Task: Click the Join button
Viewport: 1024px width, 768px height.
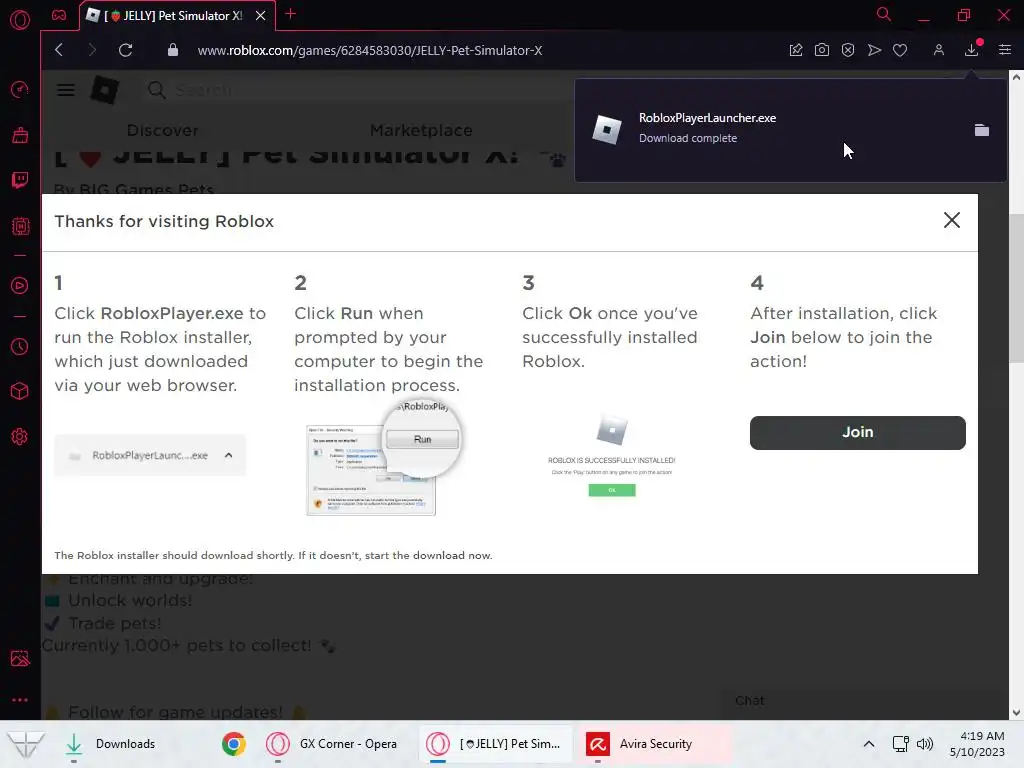Action: (857, 432)
